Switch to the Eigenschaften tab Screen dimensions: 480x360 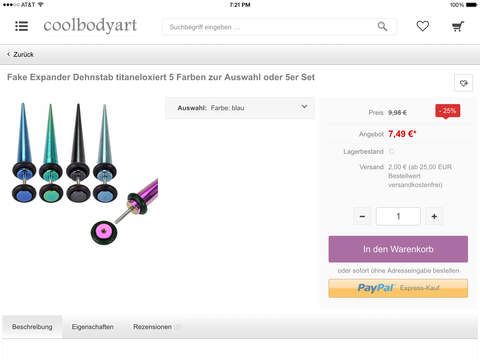(x=93, y=327)
